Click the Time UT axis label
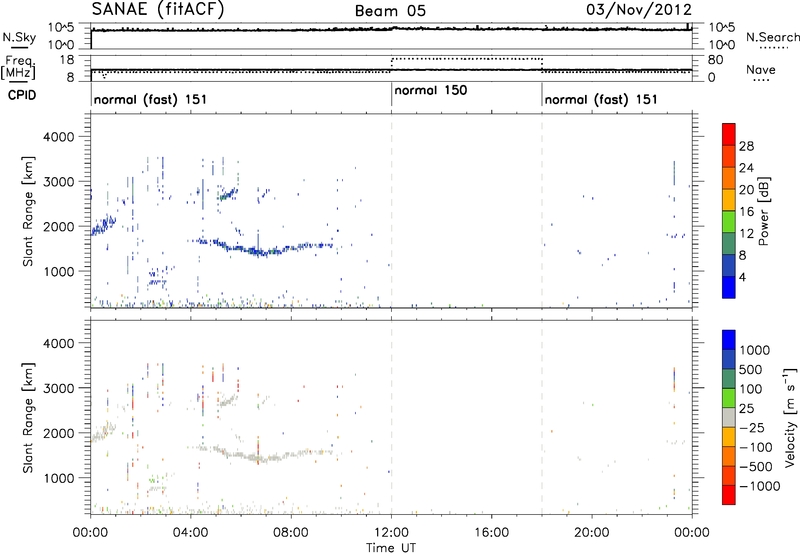The height and width of the screenshot is (554, 800). click(x=391, y=548)
